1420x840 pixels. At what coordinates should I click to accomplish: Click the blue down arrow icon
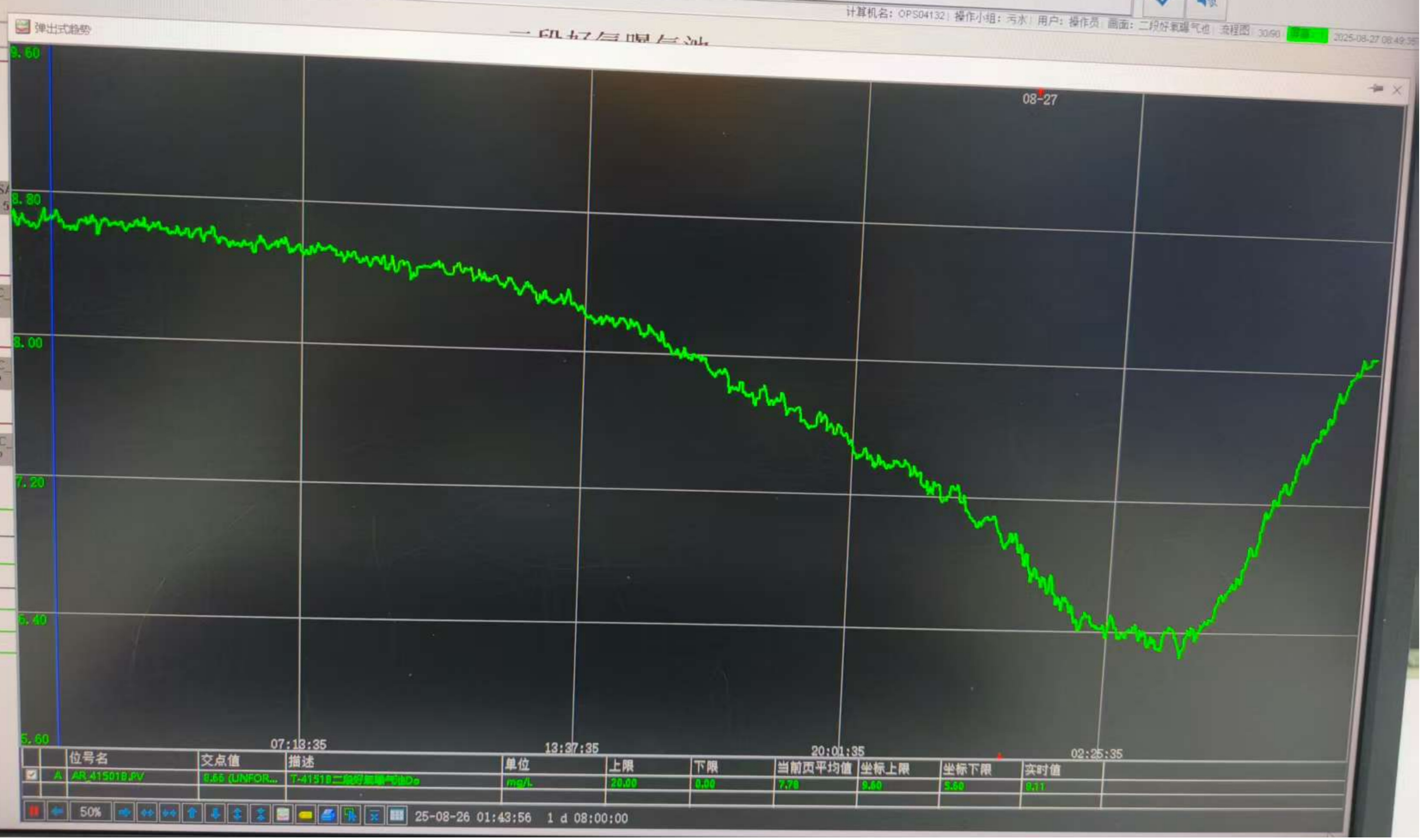point(215,814)
